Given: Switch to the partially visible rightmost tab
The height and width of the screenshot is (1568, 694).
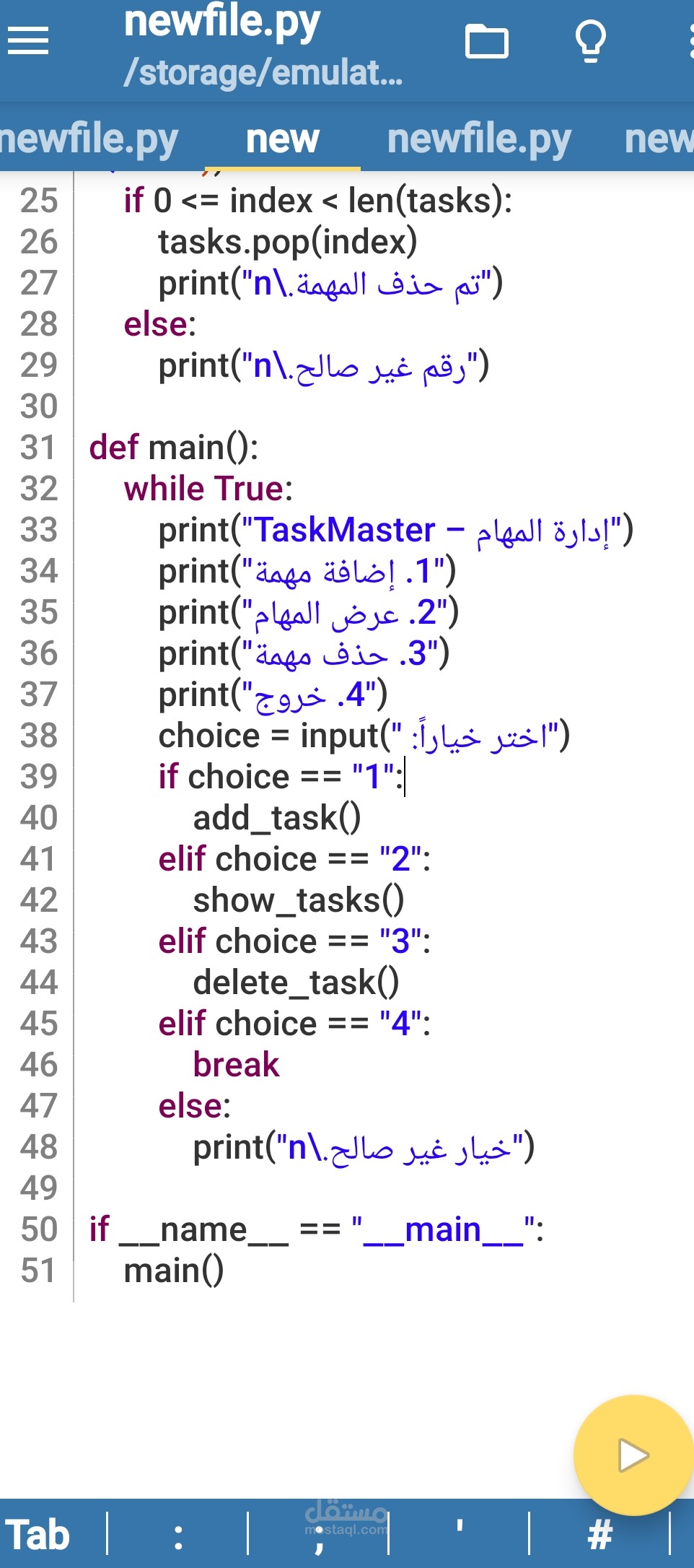Looking at the screenshot, I should pyautogui.click(x=658, y=139).
